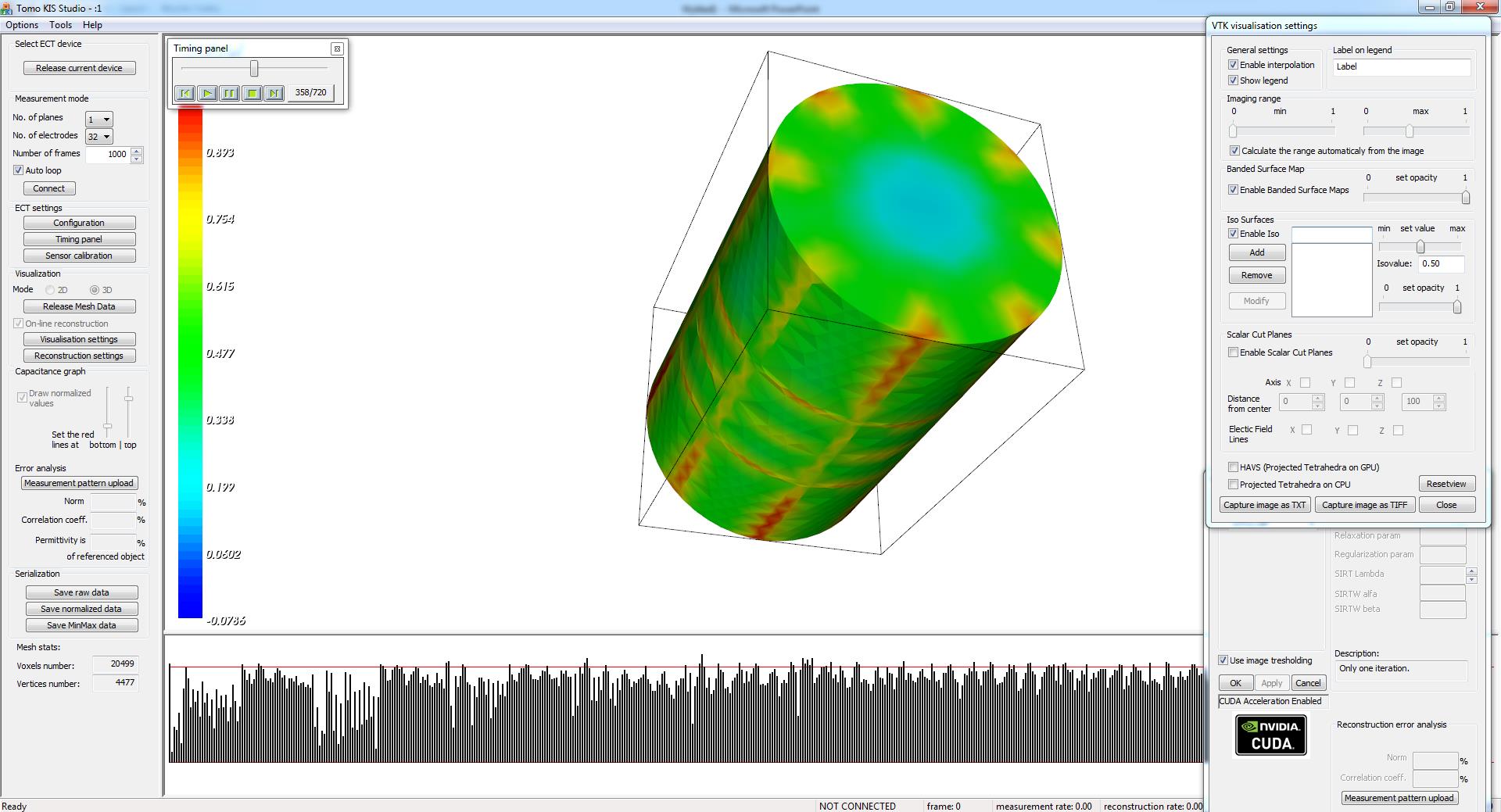Toggle Enable interpolation checkbox
The width and height of the screenshot is (1501, 812).
pyautogui.click(x=1233, y=65)
